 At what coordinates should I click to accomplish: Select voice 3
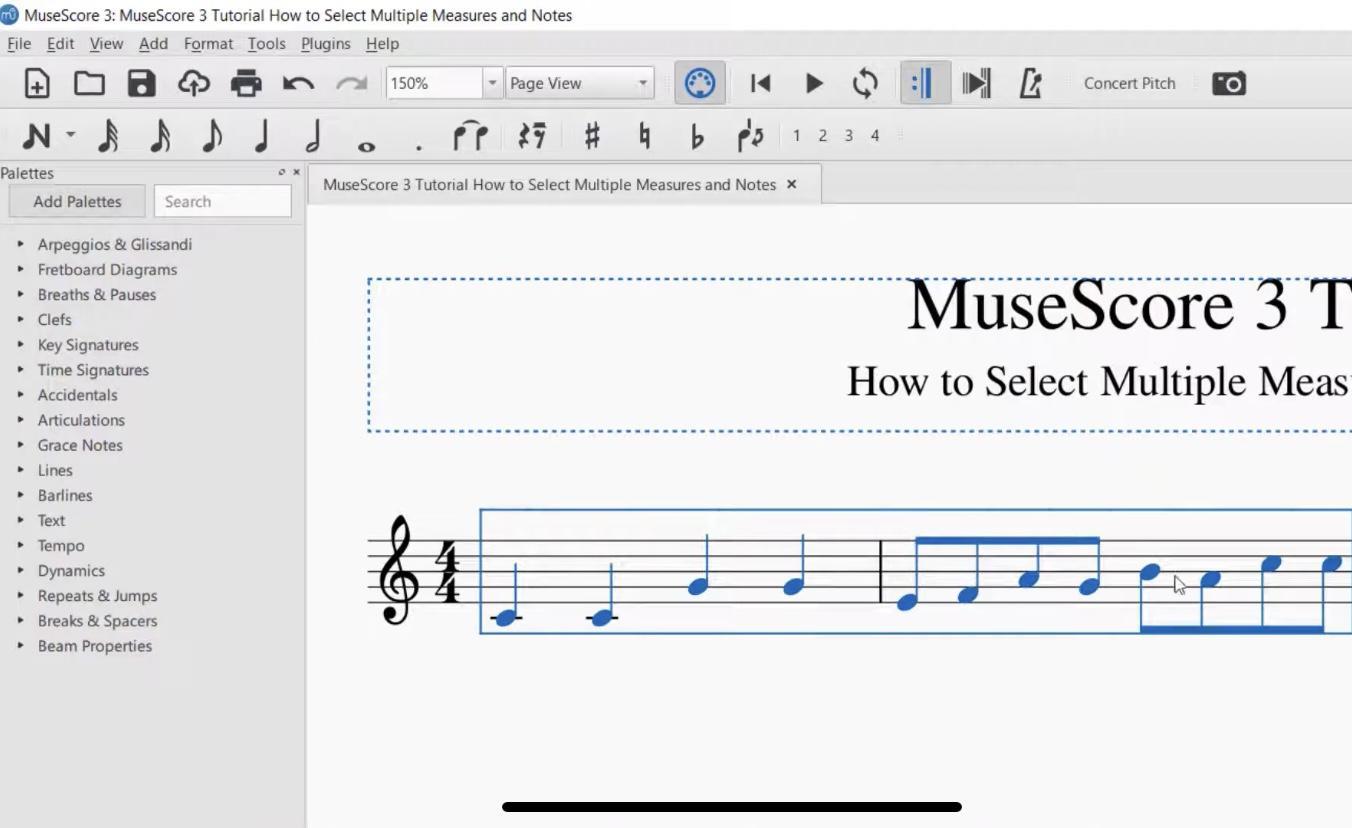(848, 135)
